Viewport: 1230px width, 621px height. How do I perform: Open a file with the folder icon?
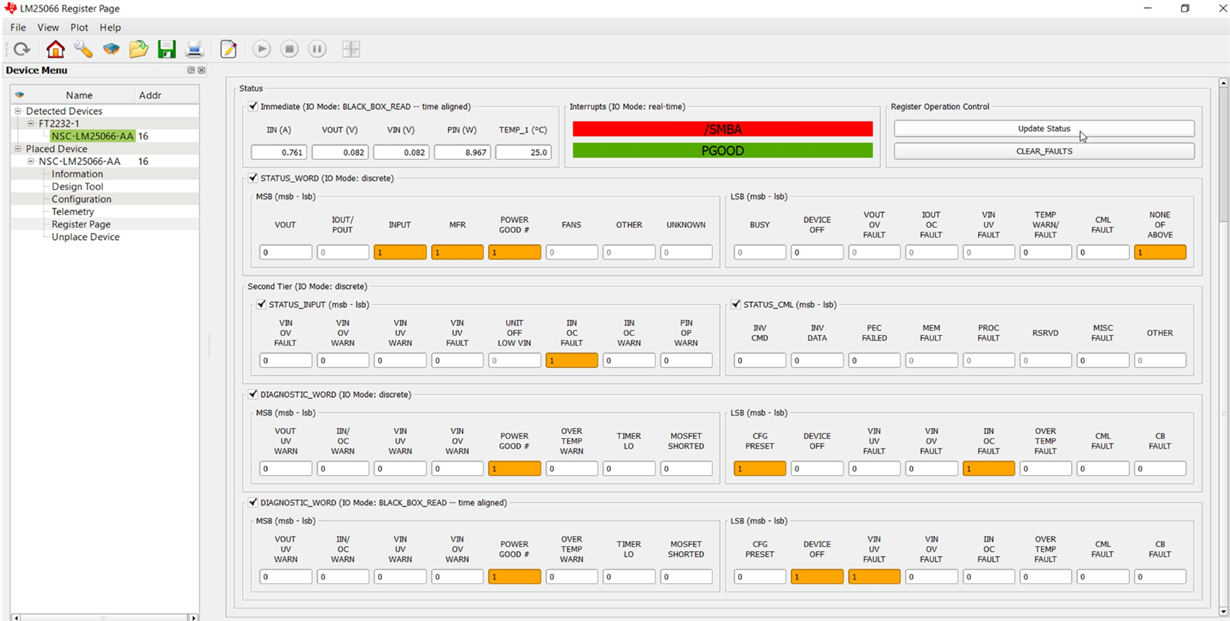pos(138,49)
